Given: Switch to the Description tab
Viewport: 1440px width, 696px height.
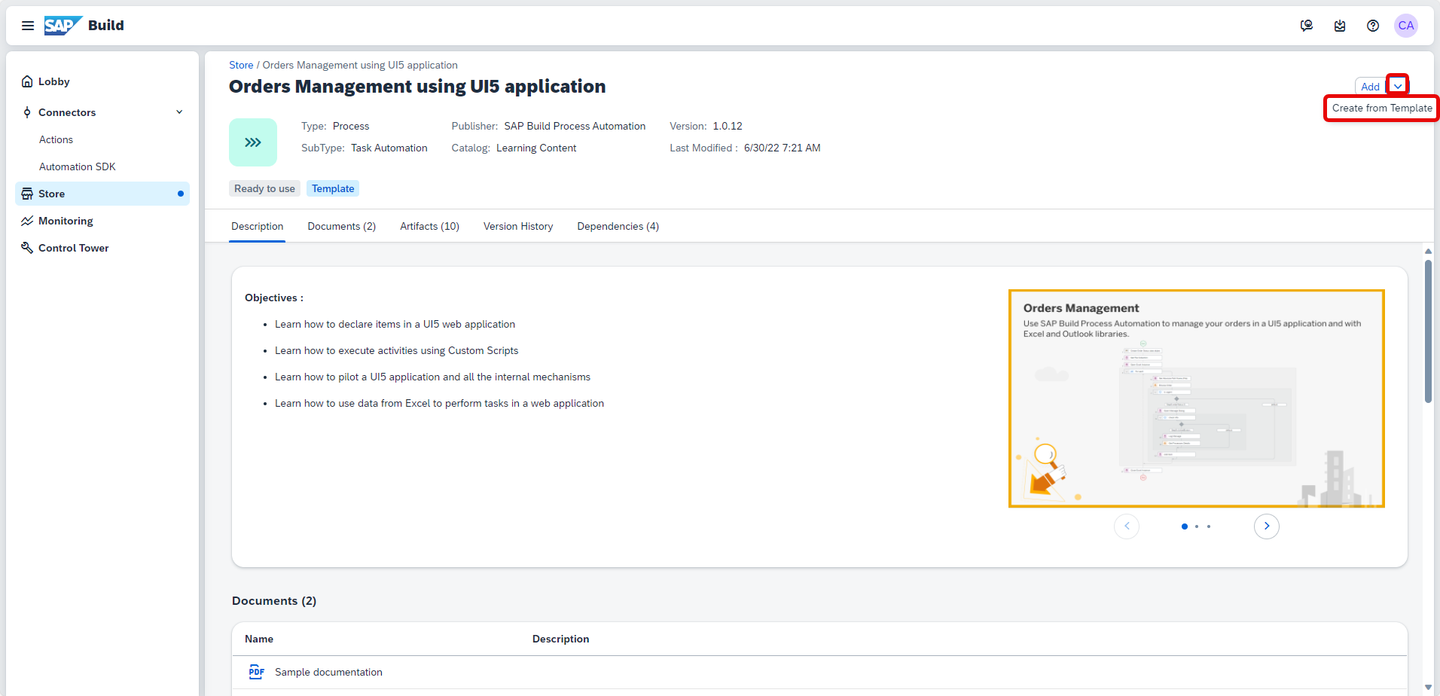Looking at the screenshot, I should (257, 226).
